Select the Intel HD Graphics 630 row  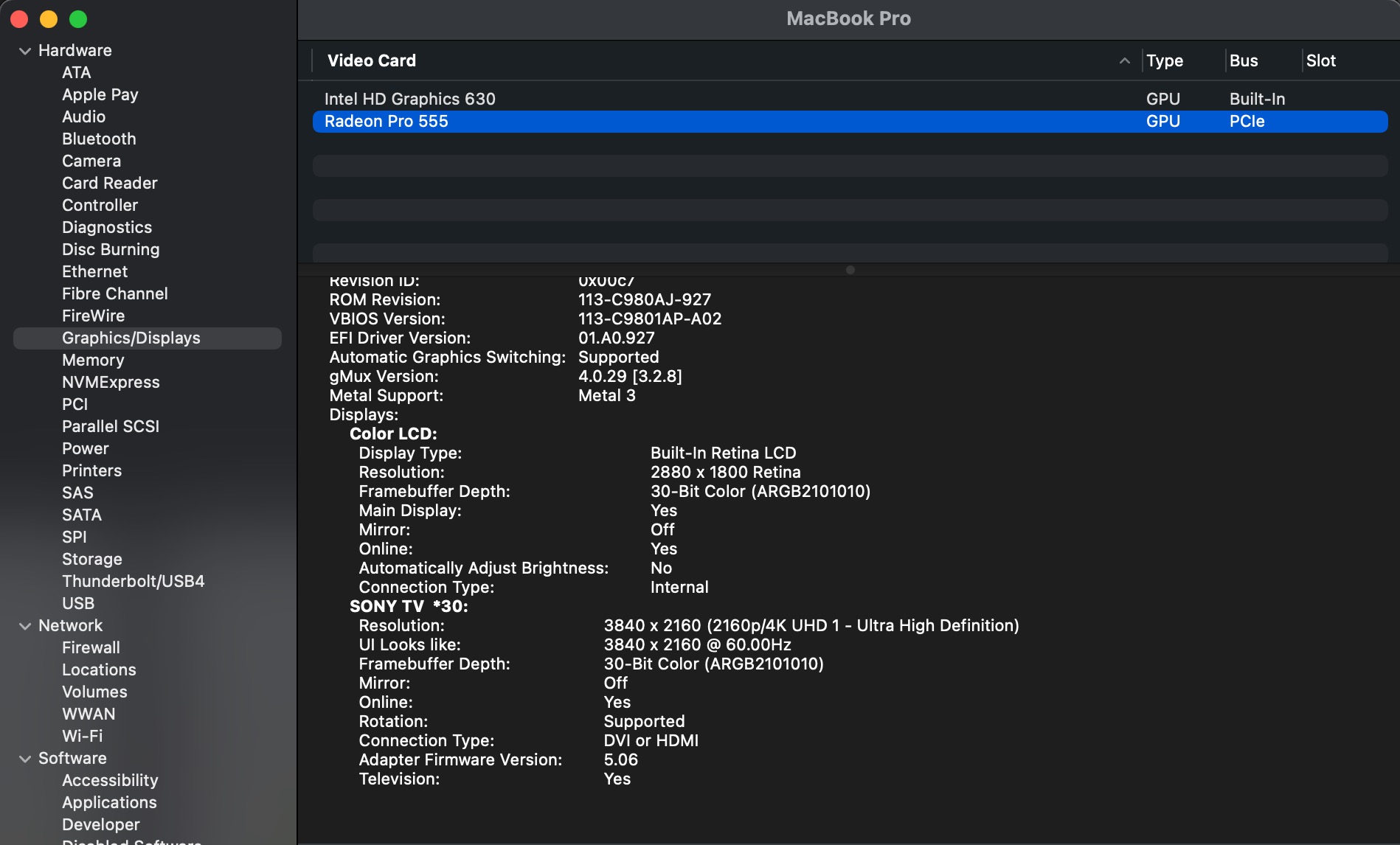click(x=850, y=99)
